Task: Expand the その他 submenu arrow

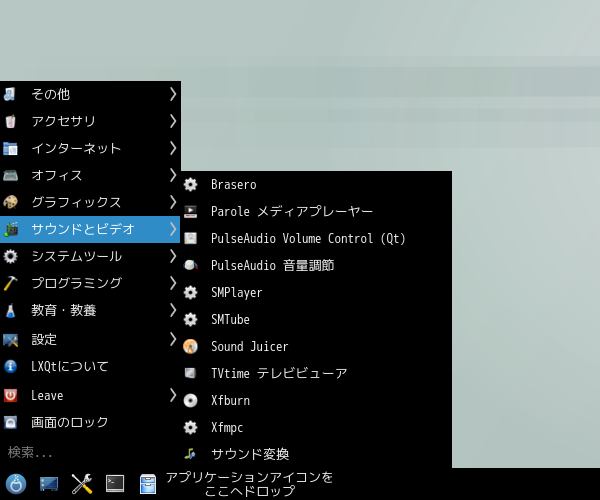Action: tap(173, 94)
